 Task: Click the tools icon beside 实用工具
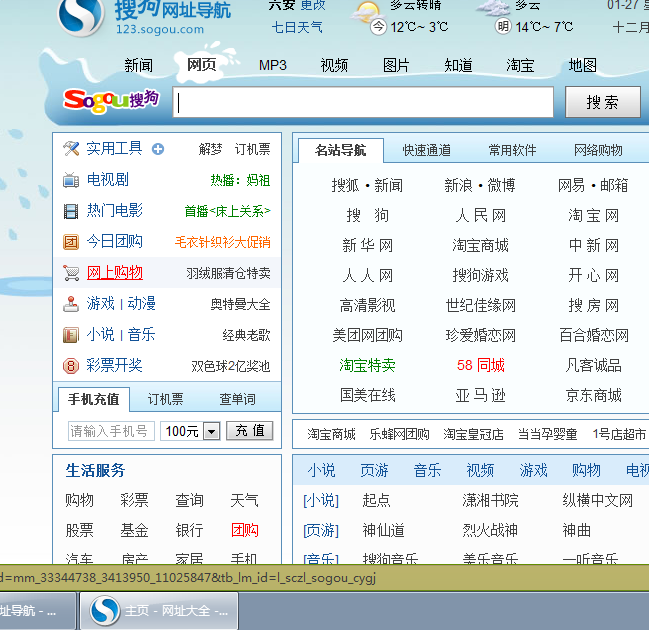(71, 149)
